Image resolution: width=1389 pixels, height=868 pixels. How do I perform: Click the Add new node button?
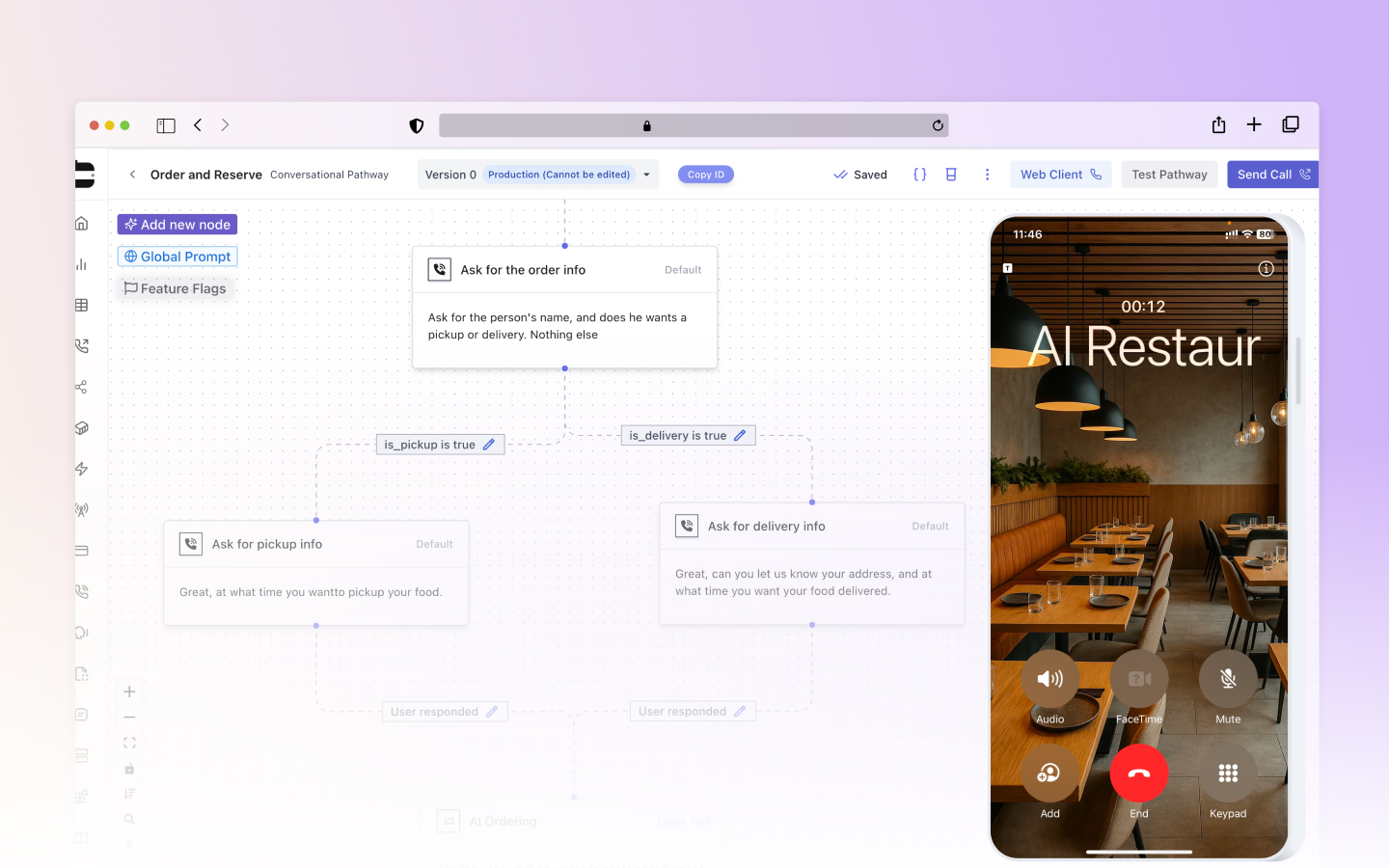[x=177, y=224]
